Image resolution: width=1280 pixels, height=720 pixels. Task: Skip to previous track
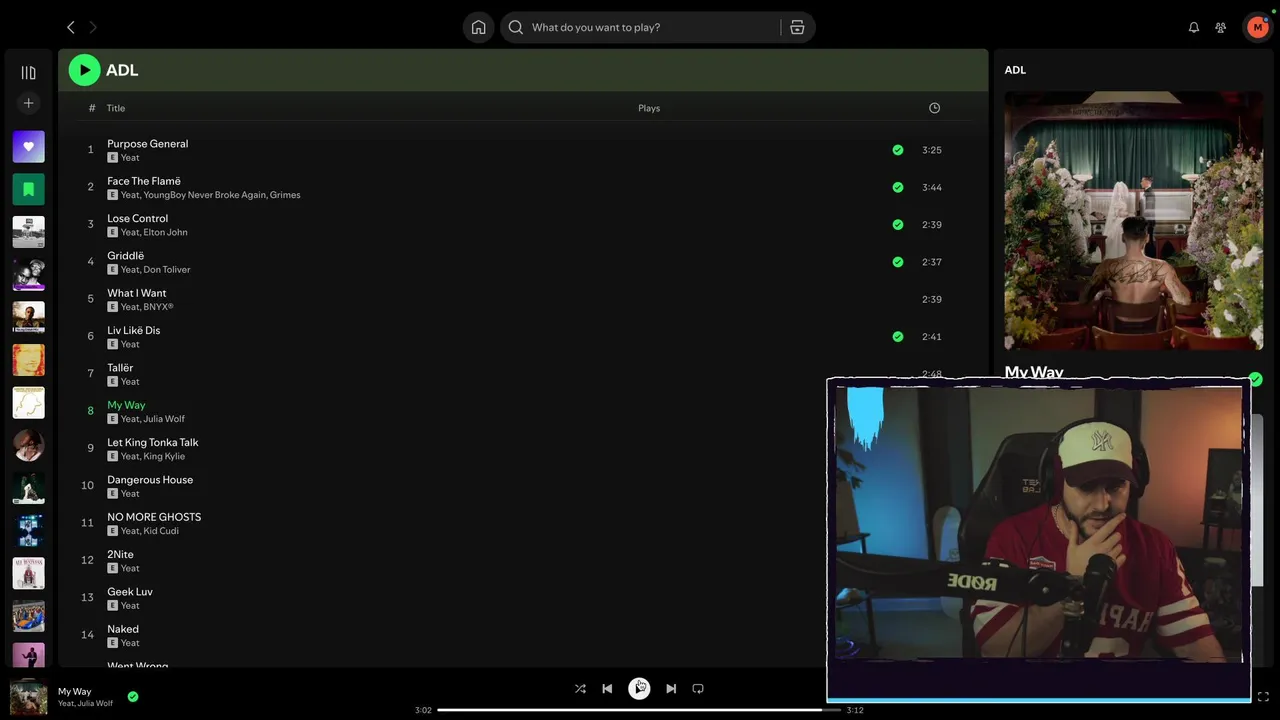(x=607, y=688)
